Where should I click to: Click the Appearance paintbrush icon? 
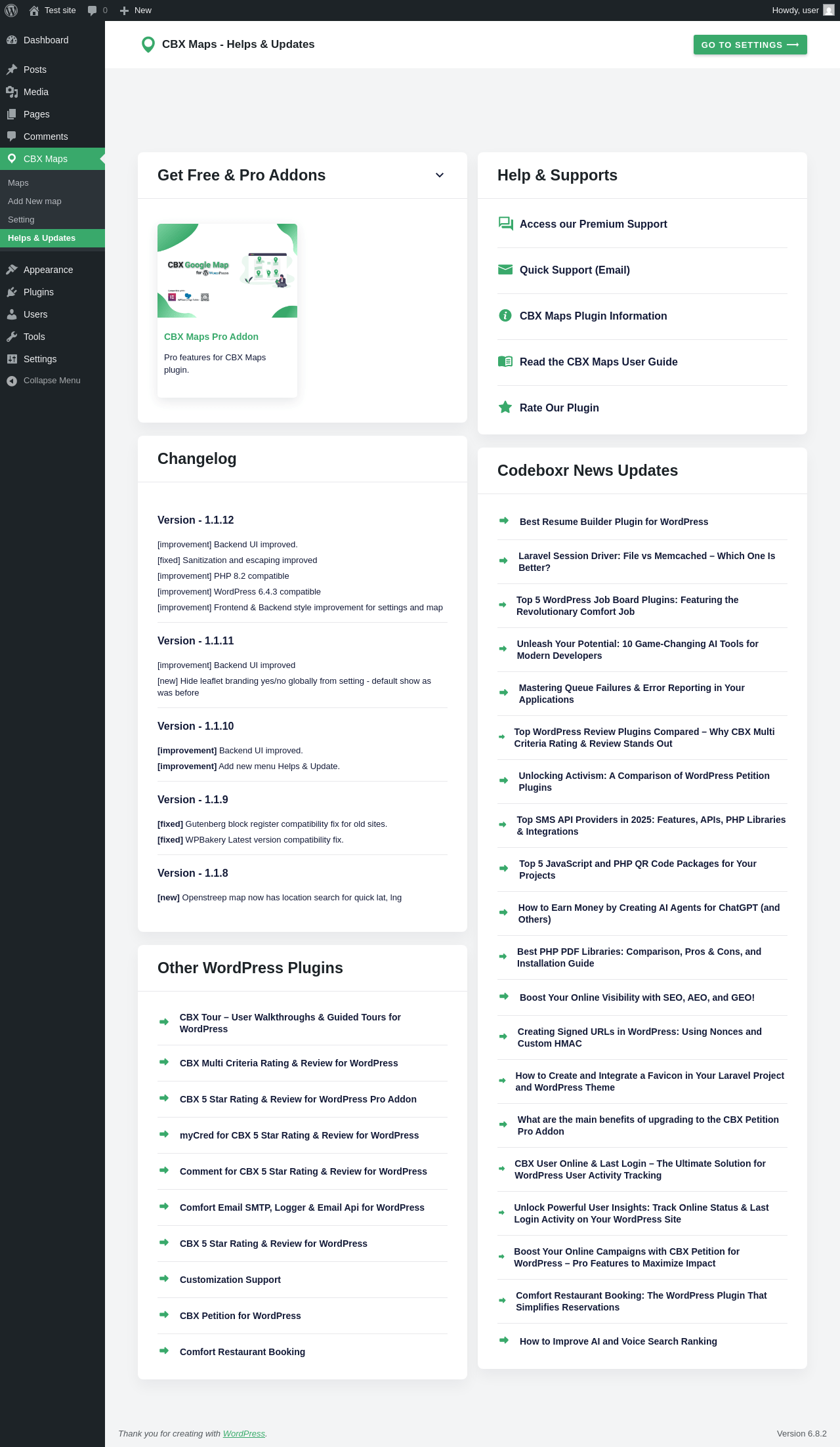12,270
